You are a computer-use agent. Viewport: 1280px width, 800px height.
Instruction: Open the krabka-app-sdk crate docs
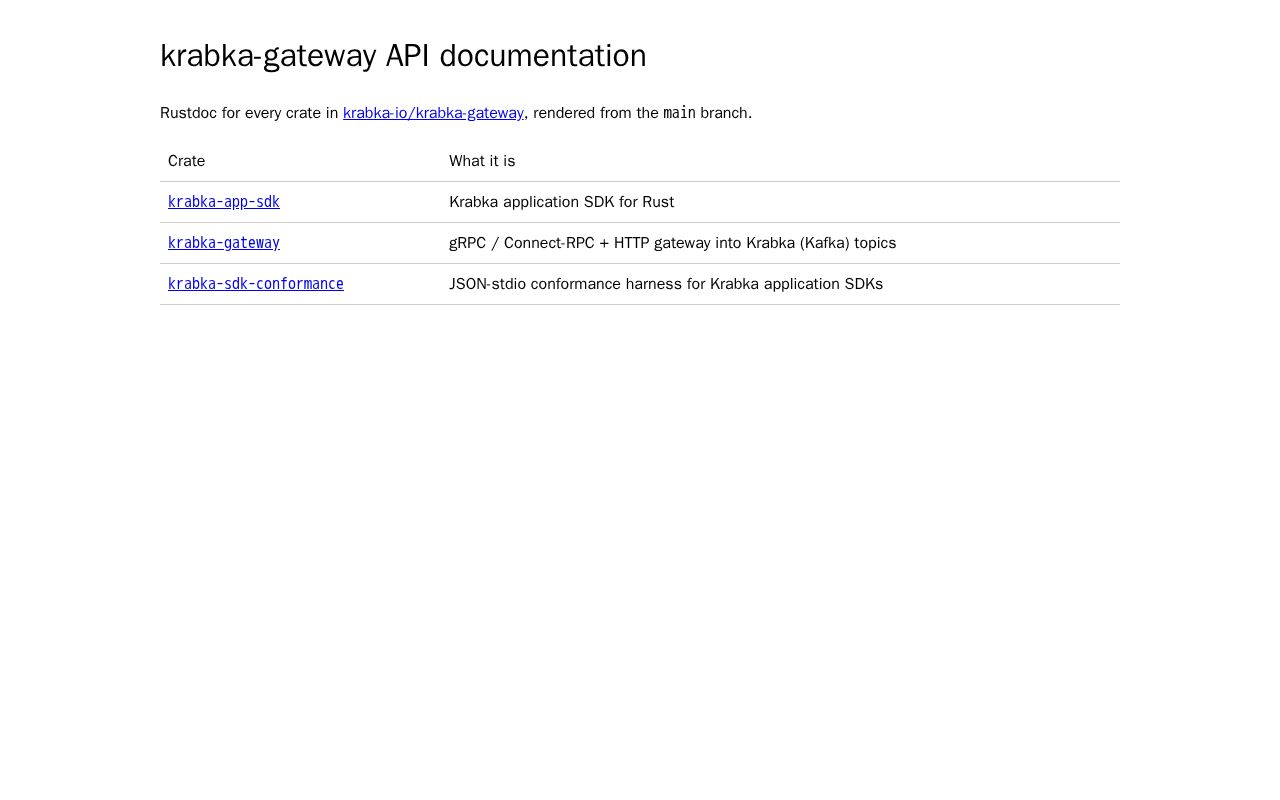coord(224,202)
